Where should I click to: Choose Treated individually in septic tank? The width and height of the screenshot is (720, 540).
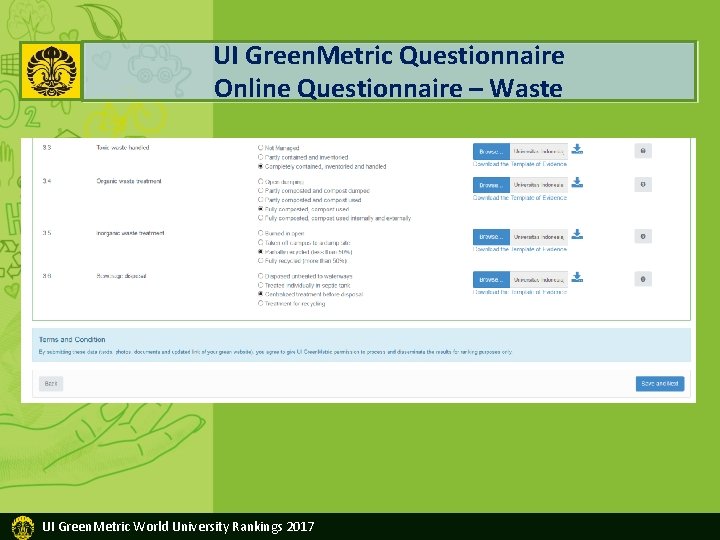tap(260, 285)
